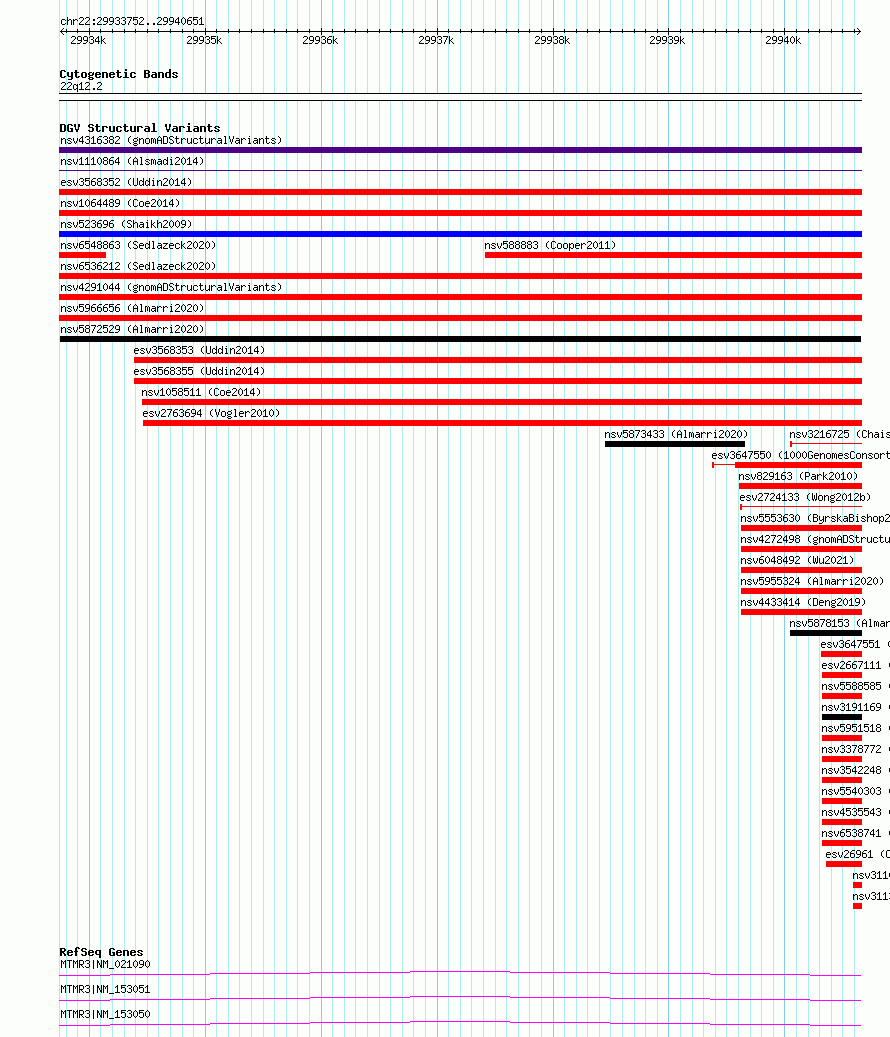890x1037 pixels.
Task: Open nsv829163 (Park2010) variant
Action: point(798,476)
